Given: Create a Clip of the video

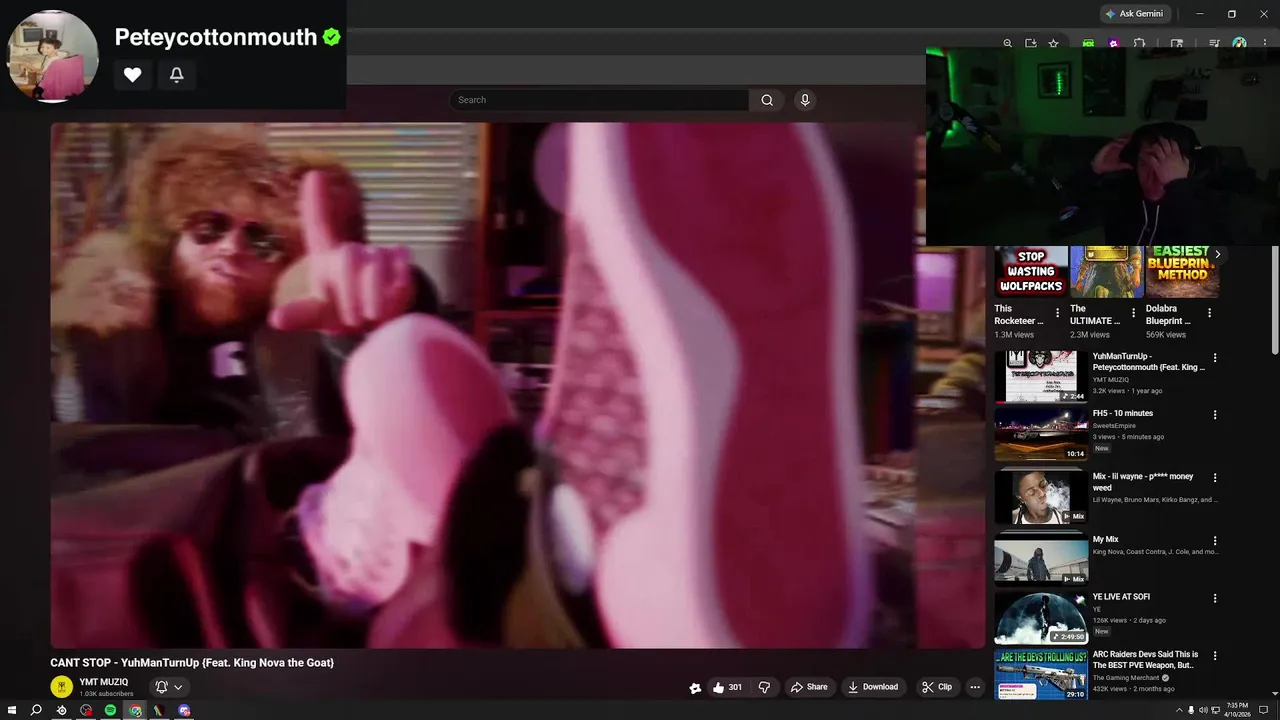Looking at the screenshot, I should pos(938,687).
